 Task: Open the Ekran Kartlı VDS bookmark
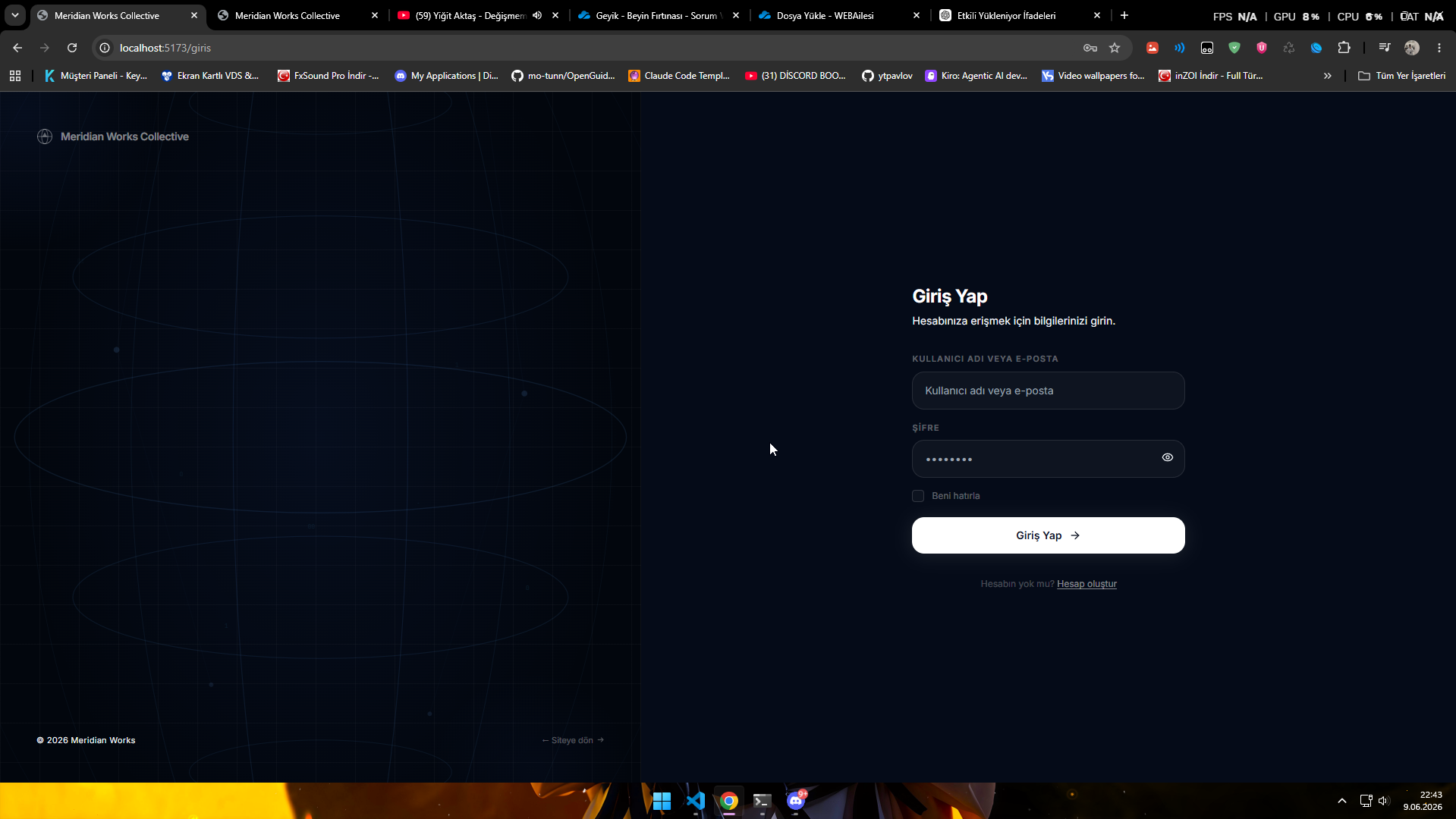point(210,76)
